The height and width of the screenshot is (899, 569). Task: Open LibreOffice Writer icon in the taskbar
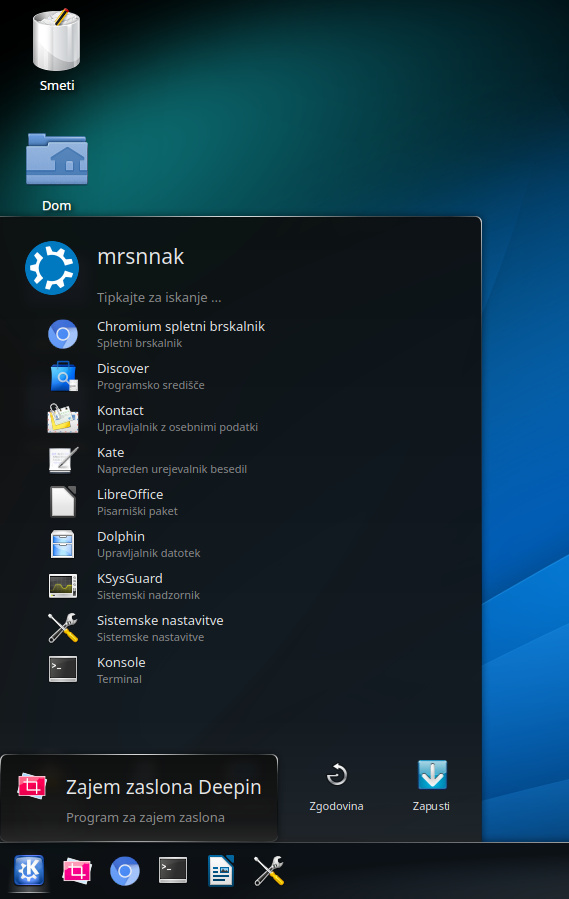pos(221,871)
